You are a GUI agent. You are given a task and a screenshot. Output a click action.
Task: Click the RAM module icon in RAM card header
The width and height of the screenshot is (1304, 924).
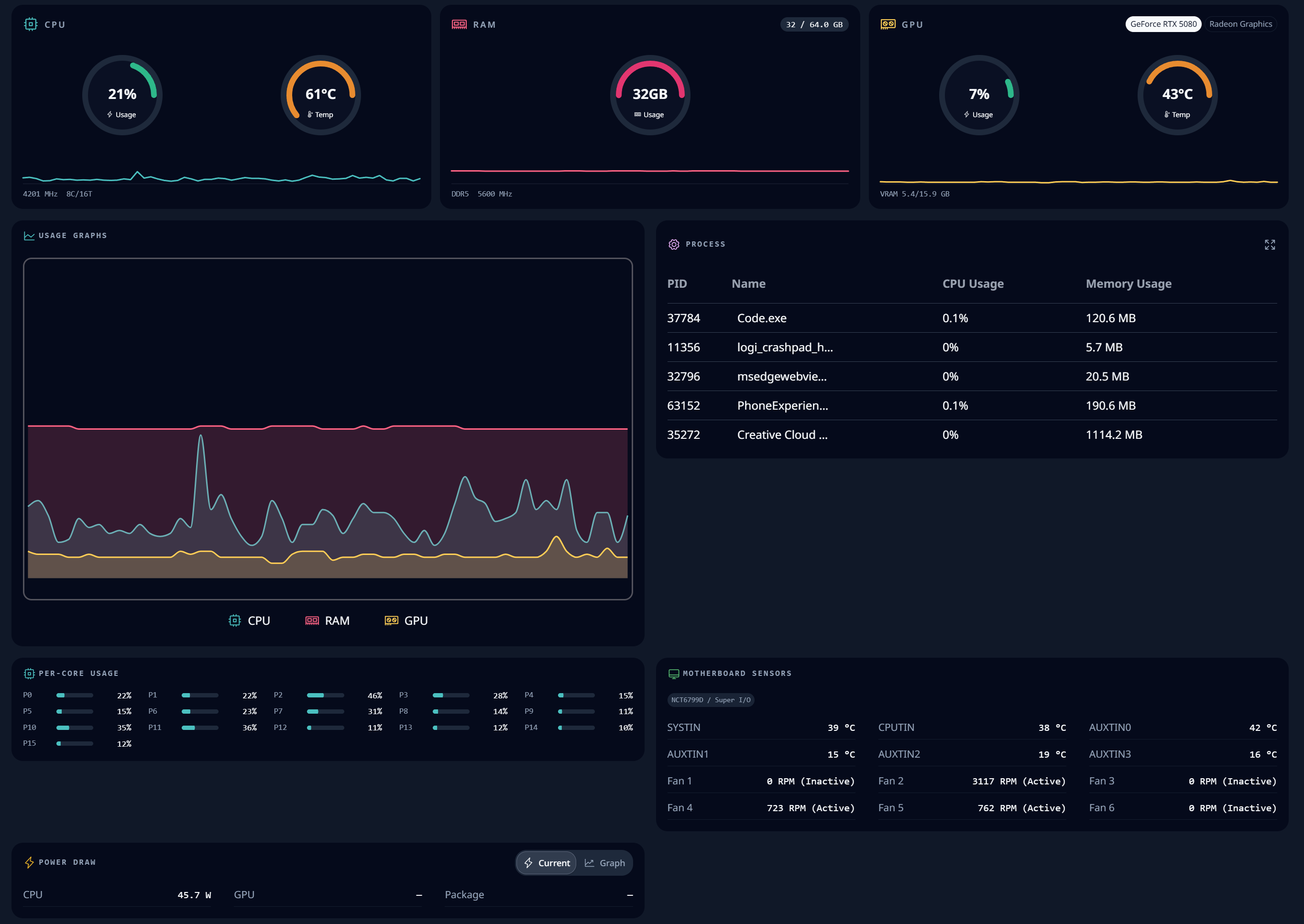[459, 24]
